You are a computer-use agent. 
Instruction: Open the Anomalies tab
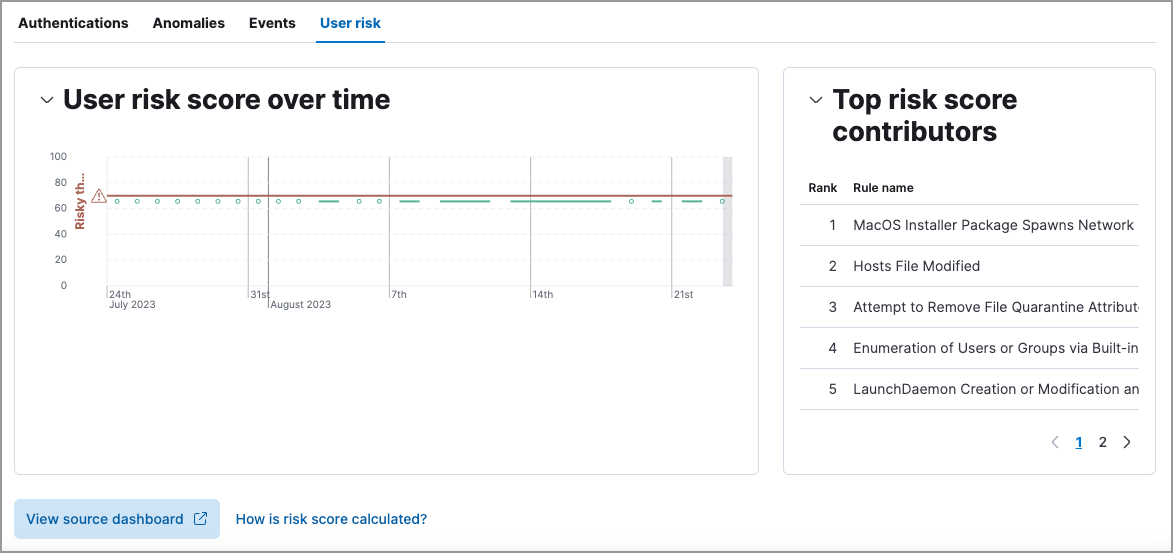[188, 23]
